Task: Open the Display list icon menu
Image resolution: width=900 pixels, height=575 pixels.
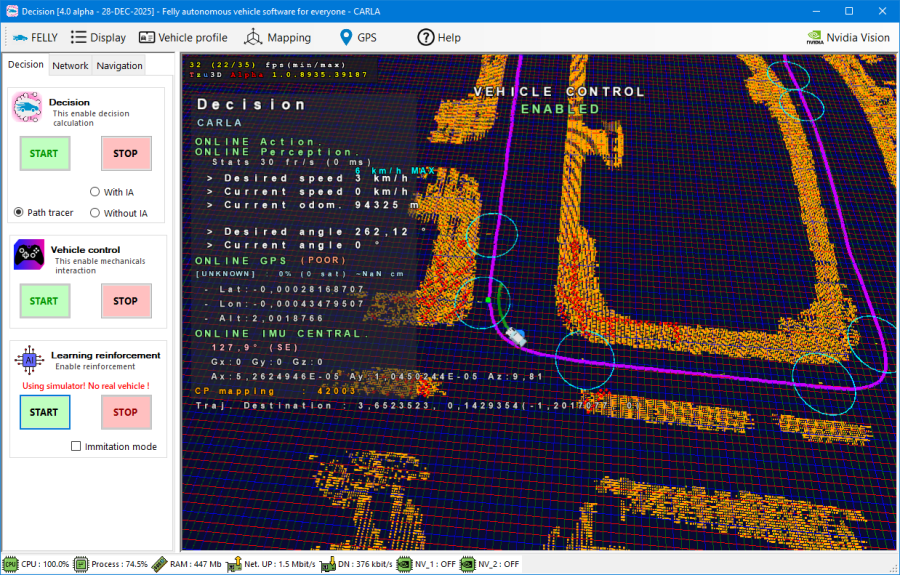Action: 78,37
